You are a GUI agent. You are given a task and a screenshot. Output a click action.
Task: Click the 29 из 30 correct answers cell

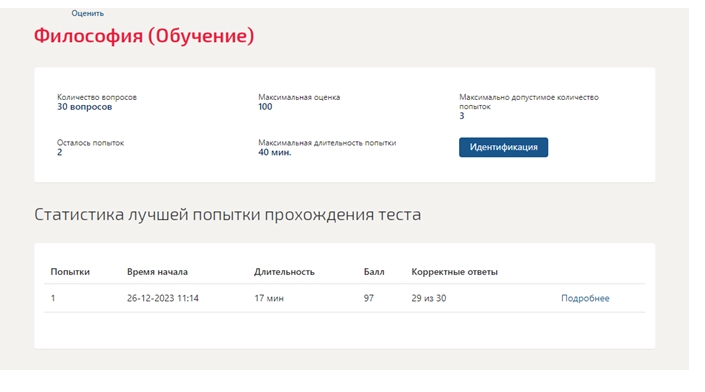pos(428,298)
